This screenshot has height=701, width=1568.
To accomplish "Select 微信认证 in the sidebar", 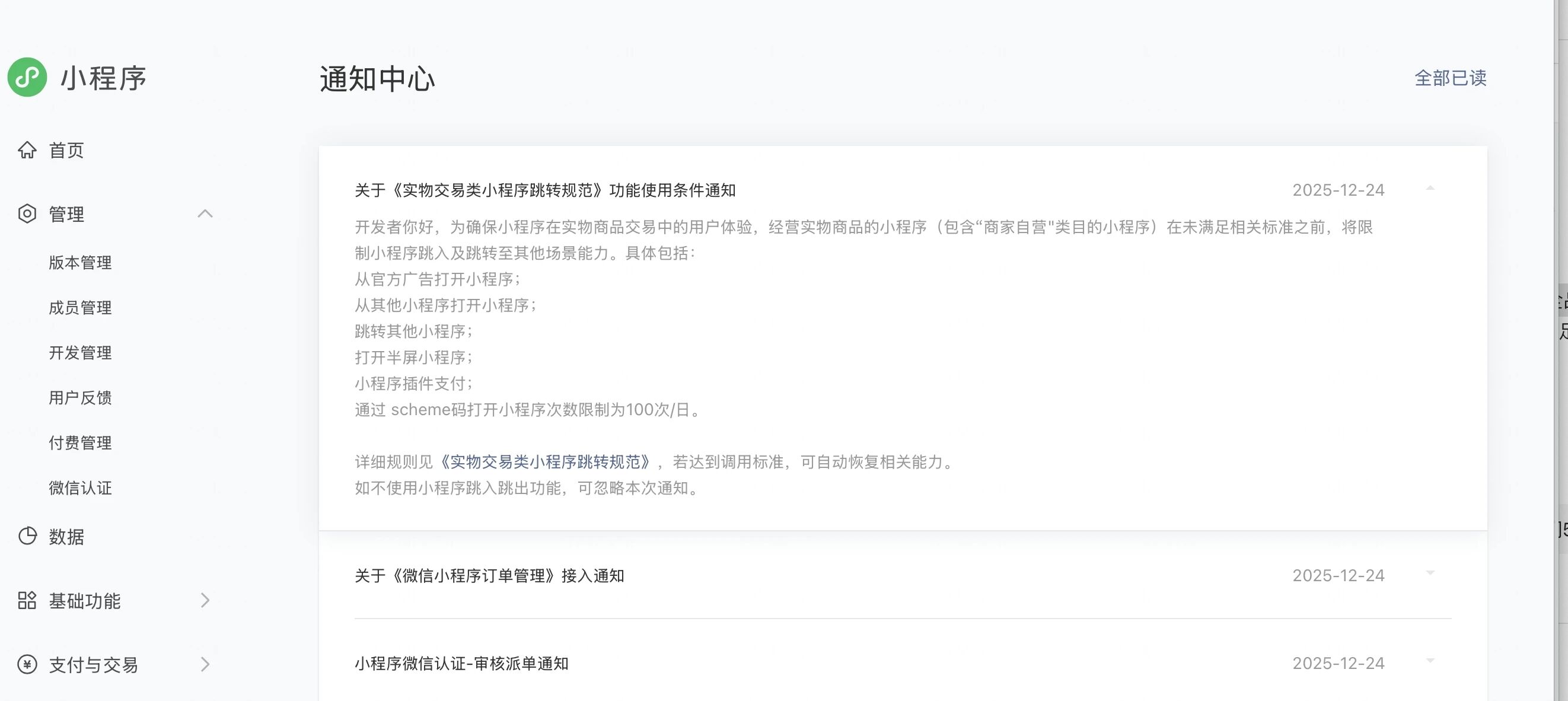I will point(80,488).
